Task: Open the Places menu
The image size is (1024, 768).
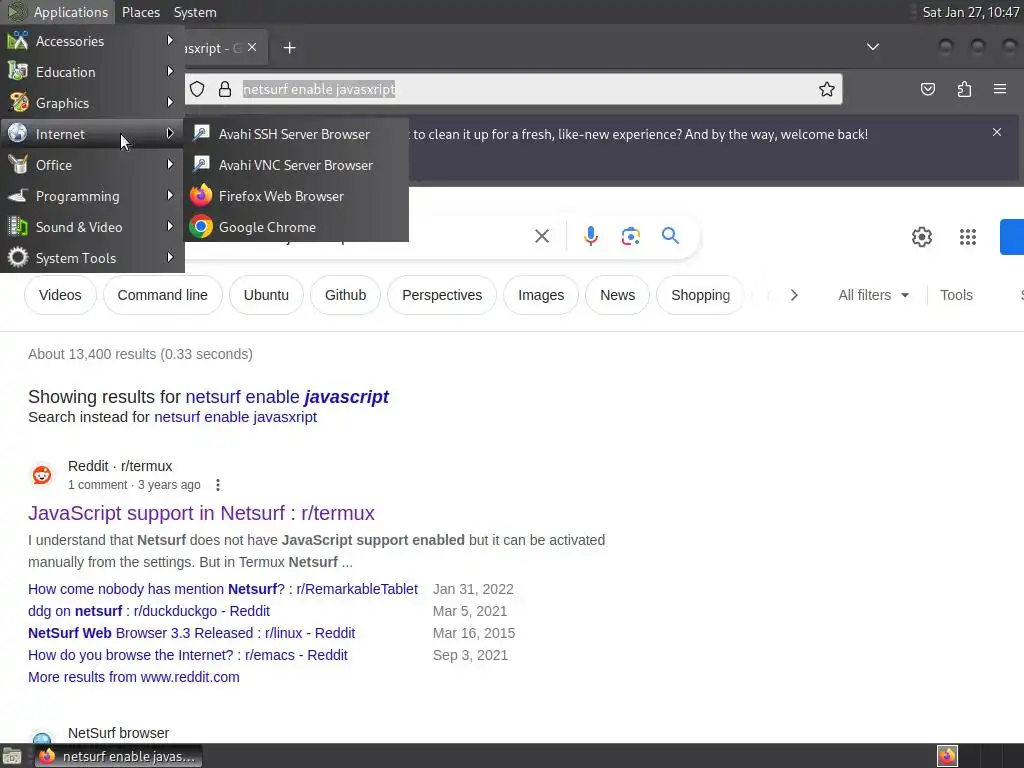Action: (x=140, y=12)
